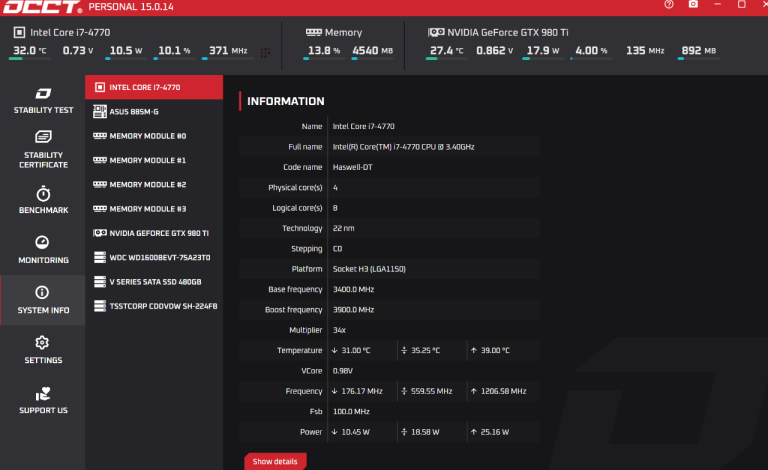Open Settings from the sidebar
Image resolution: width=768 pixels, height=470 pixels.
[x=42, y=343]
